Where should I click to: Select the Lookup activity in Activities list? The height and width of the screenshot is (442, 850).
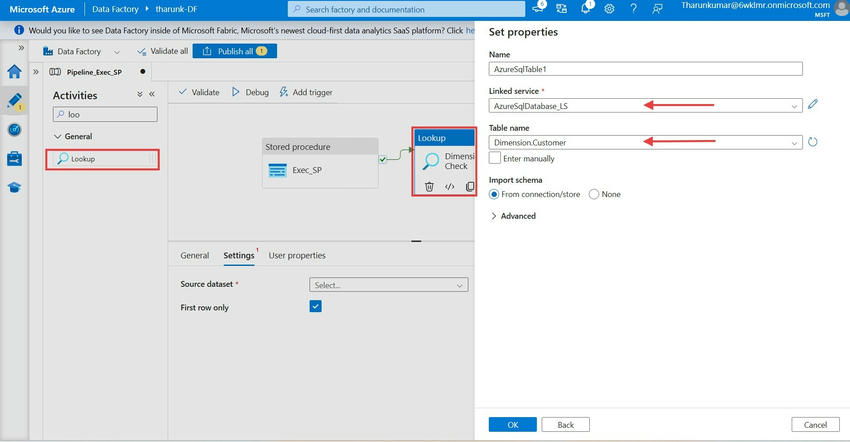102,159
